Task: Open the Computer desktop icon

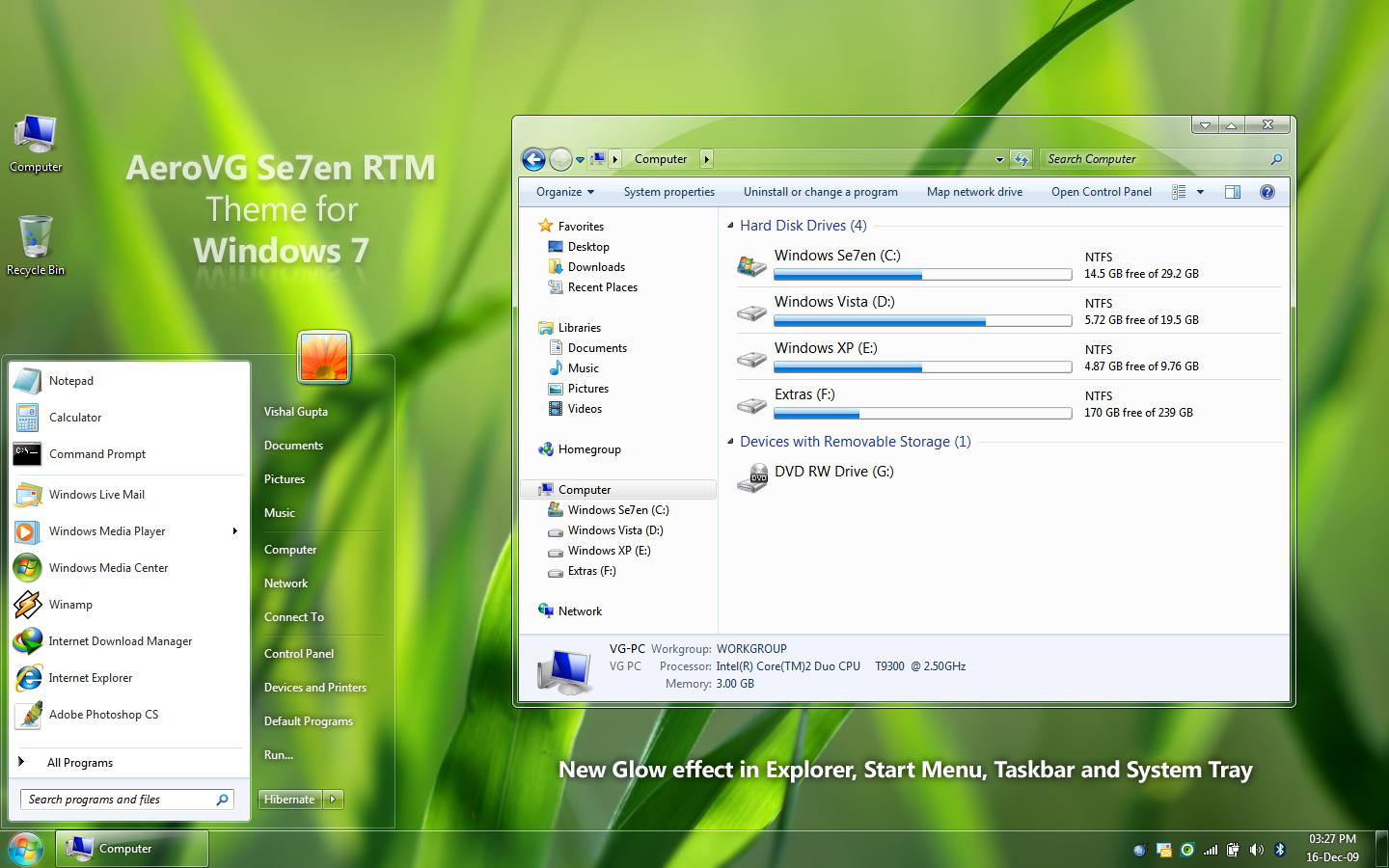Action: [x=36, y=143]
